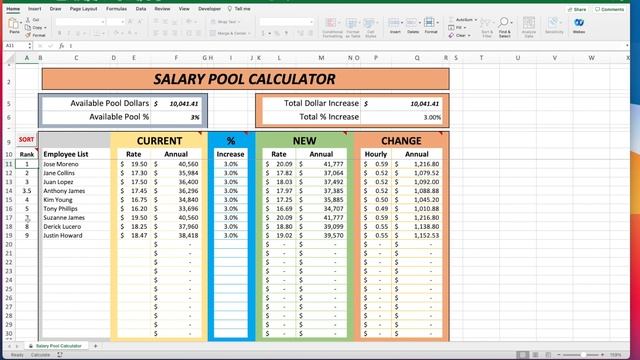Click the Wrap Text icon
This screenshot has height=360, width=640.
pos(213,22)
